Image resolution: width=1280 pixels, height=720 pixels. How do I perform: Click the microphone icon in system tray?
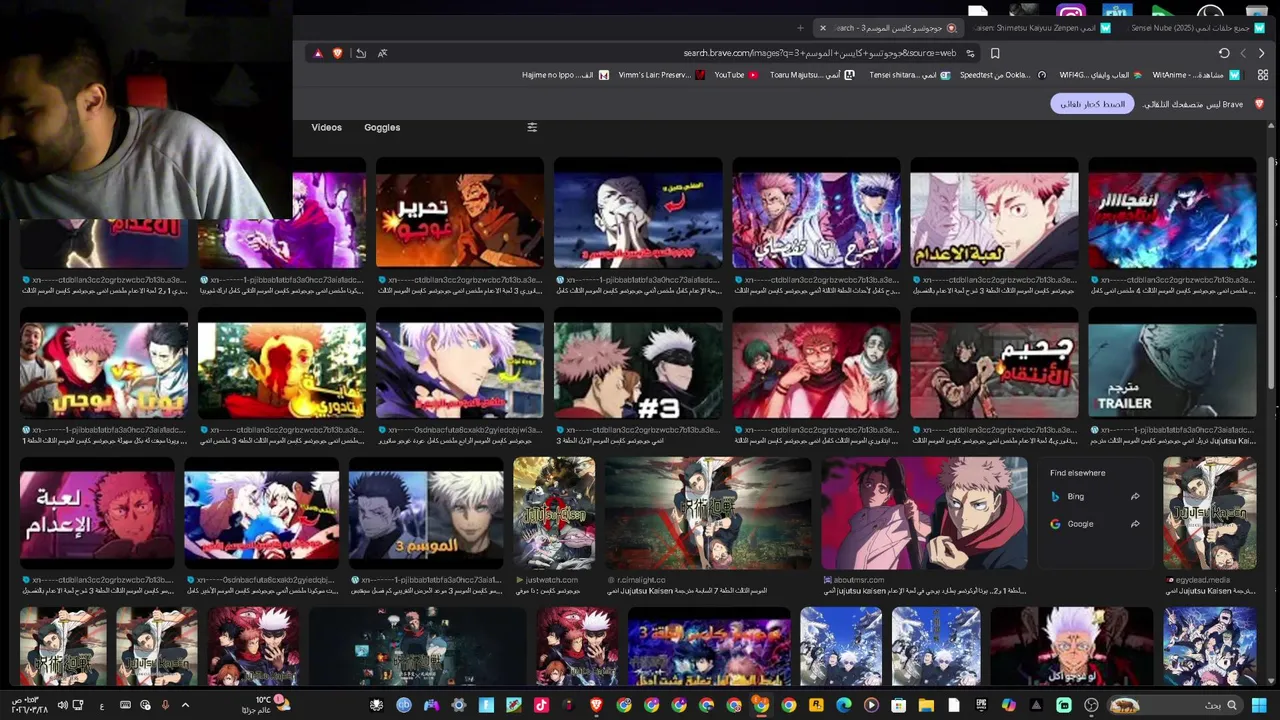pos(165,705)
